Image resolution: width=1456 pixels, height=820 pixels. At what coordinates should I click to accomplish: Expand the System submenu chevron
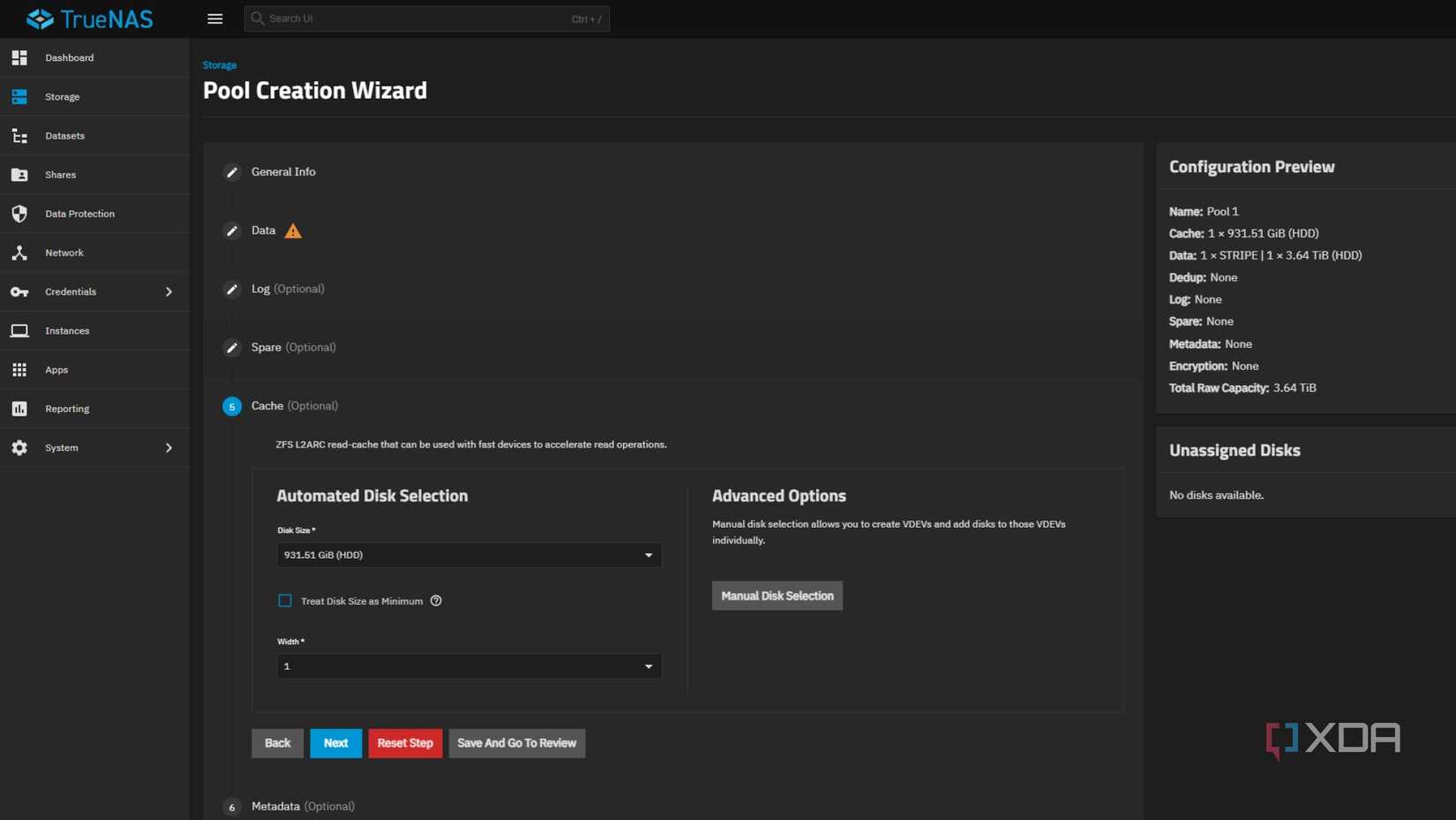tap(169, 448)
